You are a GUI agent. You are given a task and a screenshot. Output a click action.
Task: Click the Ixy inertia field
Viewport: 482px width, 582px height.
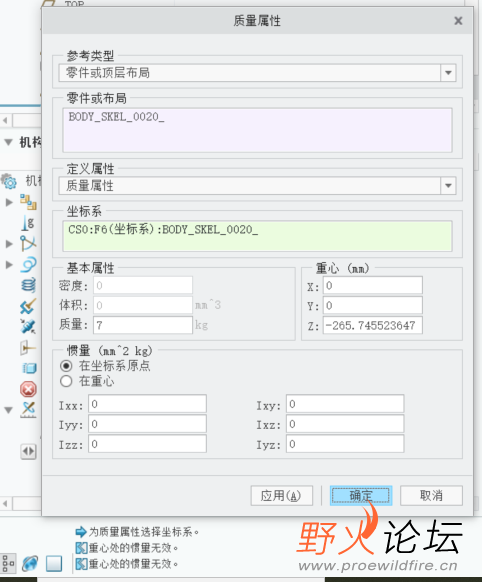(x=345, y=404)
